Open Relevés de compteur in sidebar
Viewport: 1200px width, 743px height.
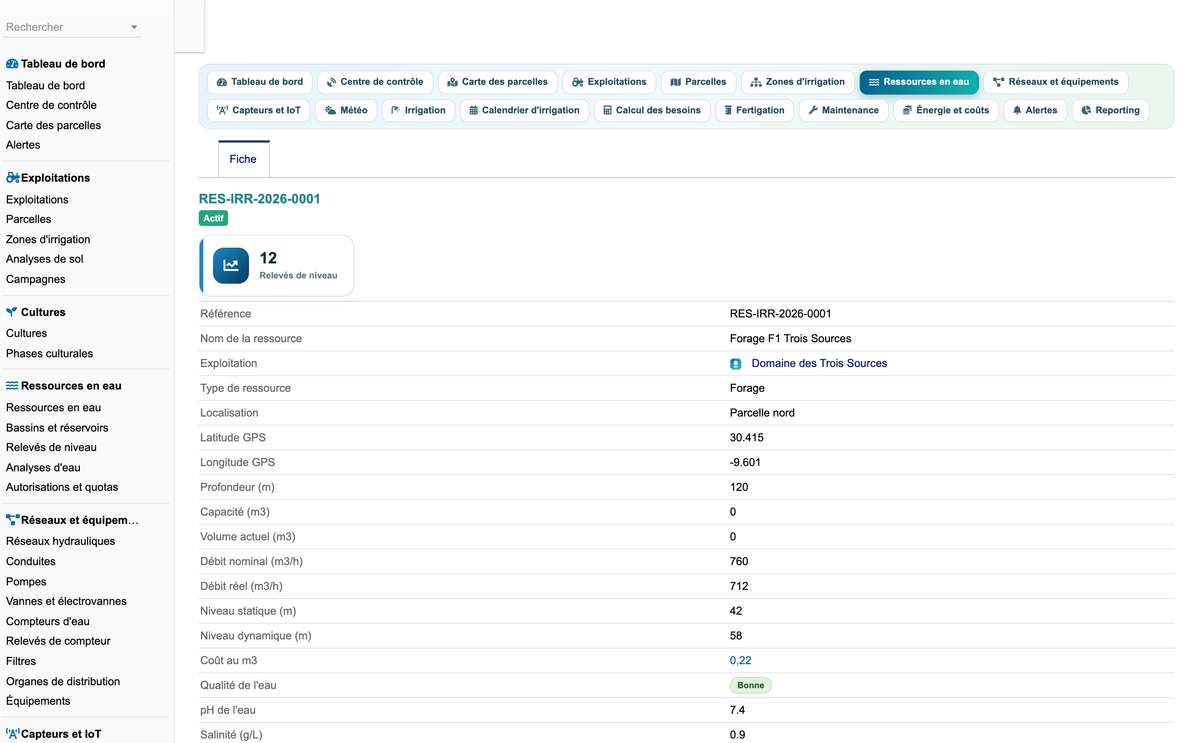(x=58, y=642)
